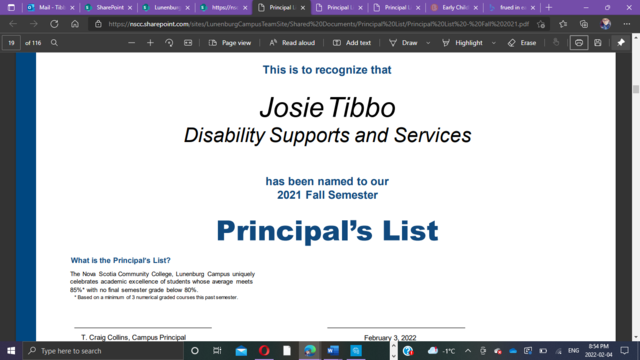Launch the Mail app from taskbar

point(241,351)
